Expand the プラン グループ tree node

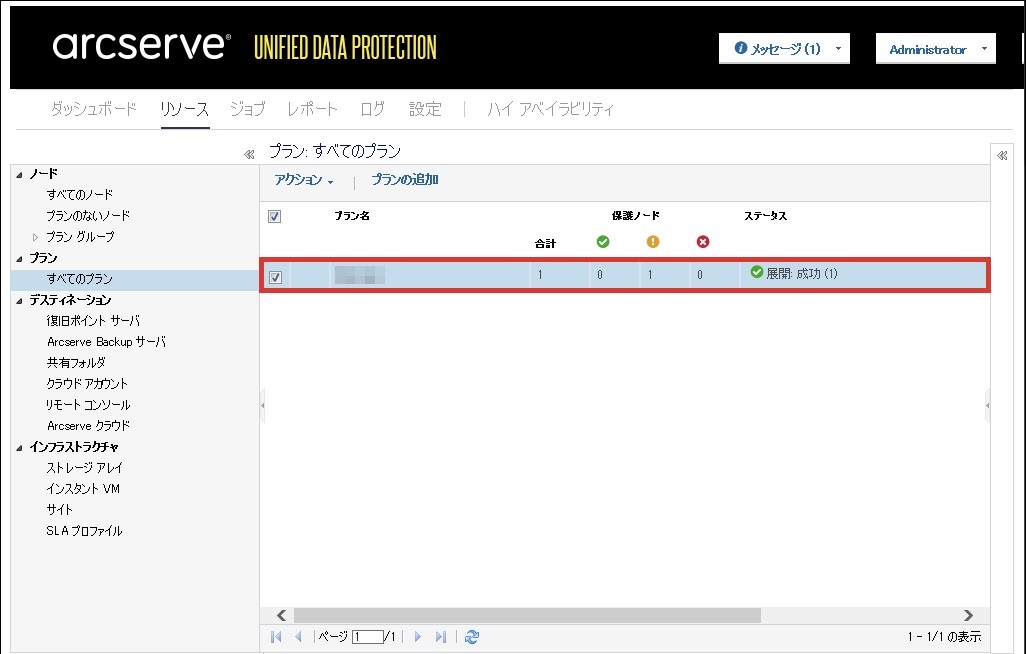pos(36,237)
